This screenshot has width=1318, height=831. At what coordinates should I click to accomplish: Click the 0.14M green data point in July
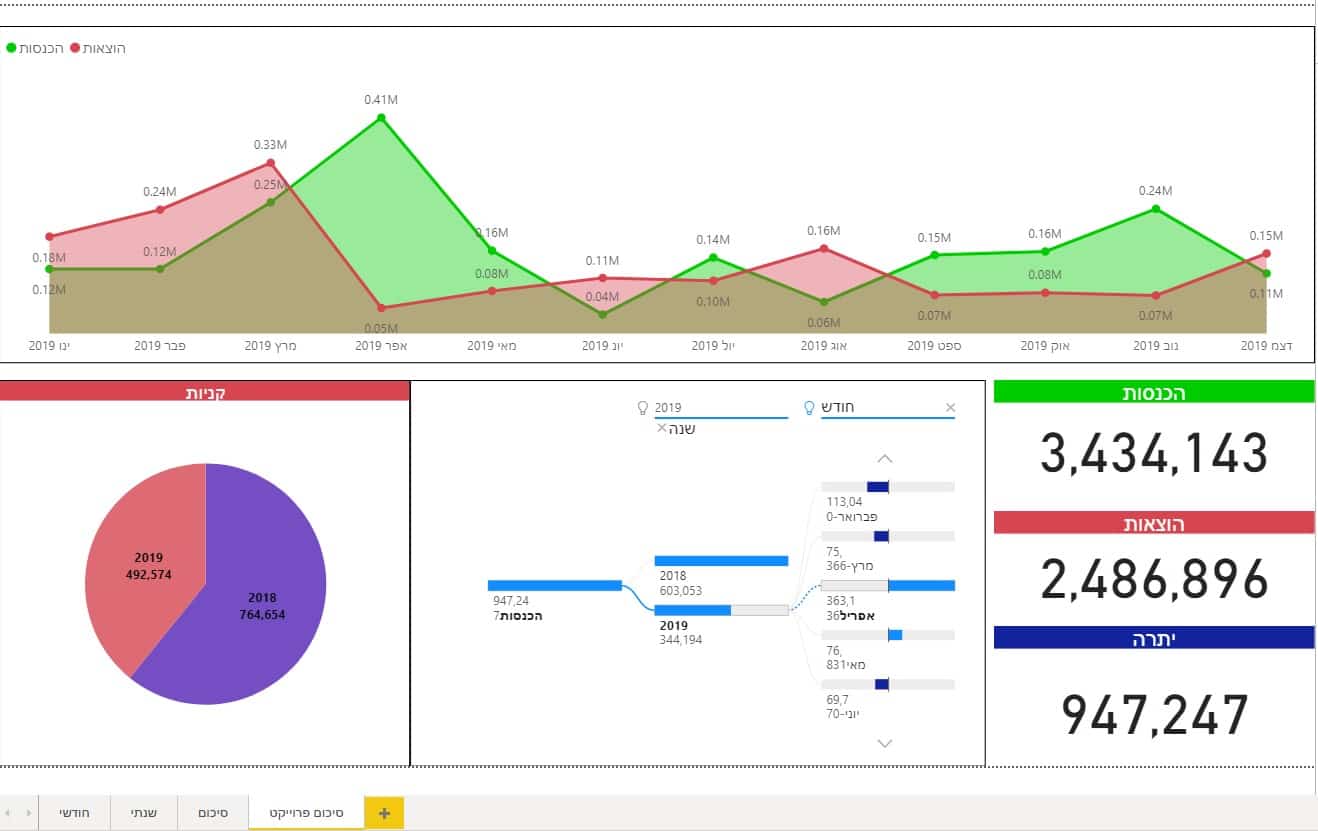click(713, 257)
